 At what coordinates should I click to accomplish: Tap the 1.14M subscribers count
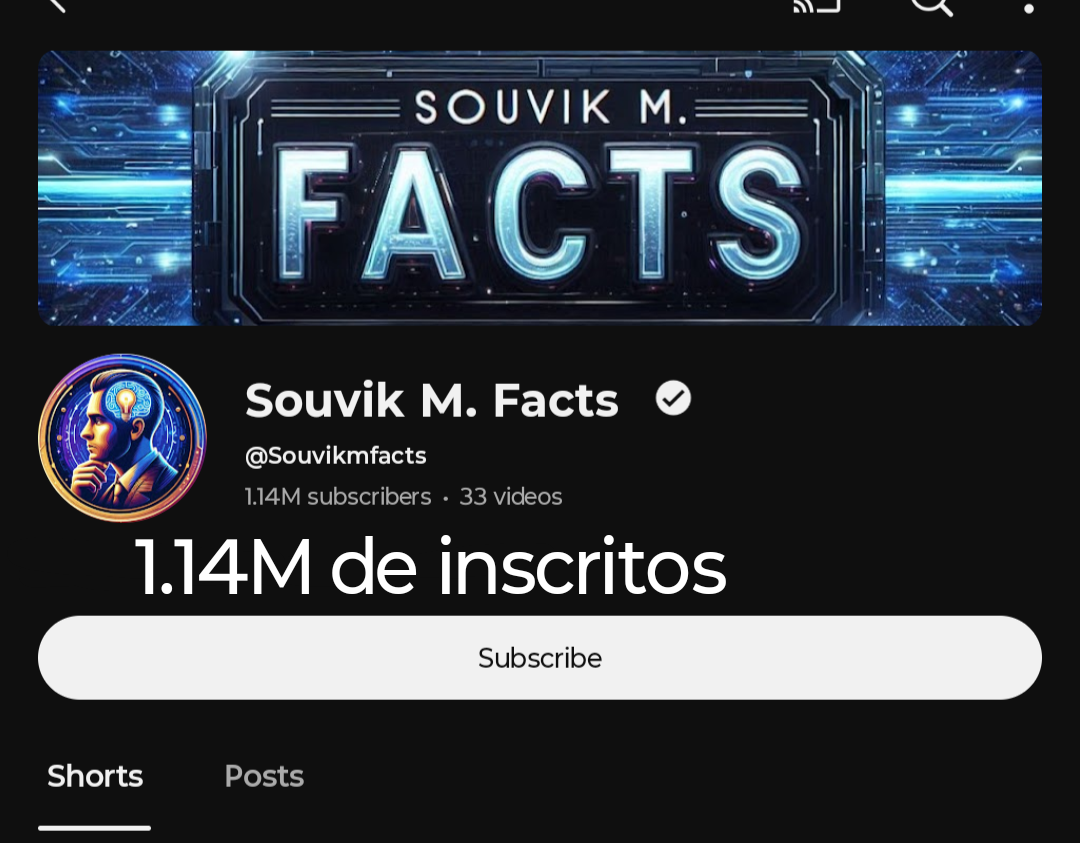click(338, 497)
